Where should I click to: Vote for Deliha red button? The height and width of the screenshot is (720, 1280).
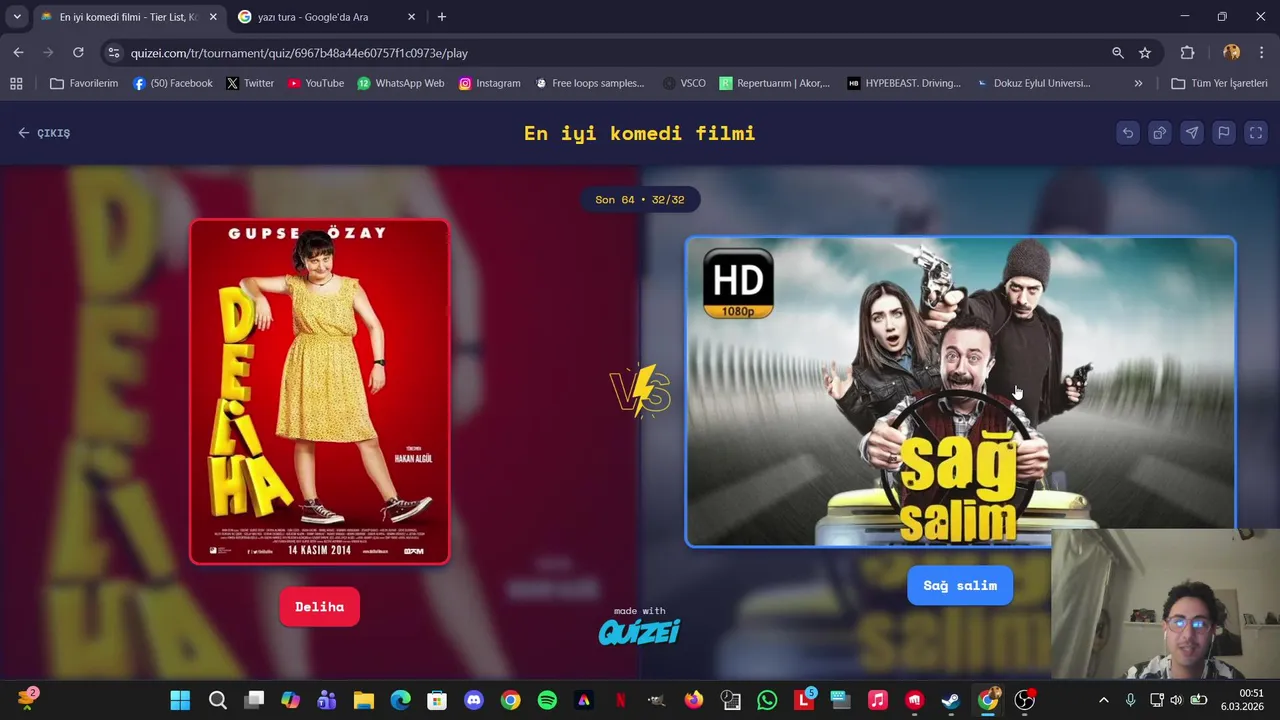pyautogui.click(x=319, y=607)
